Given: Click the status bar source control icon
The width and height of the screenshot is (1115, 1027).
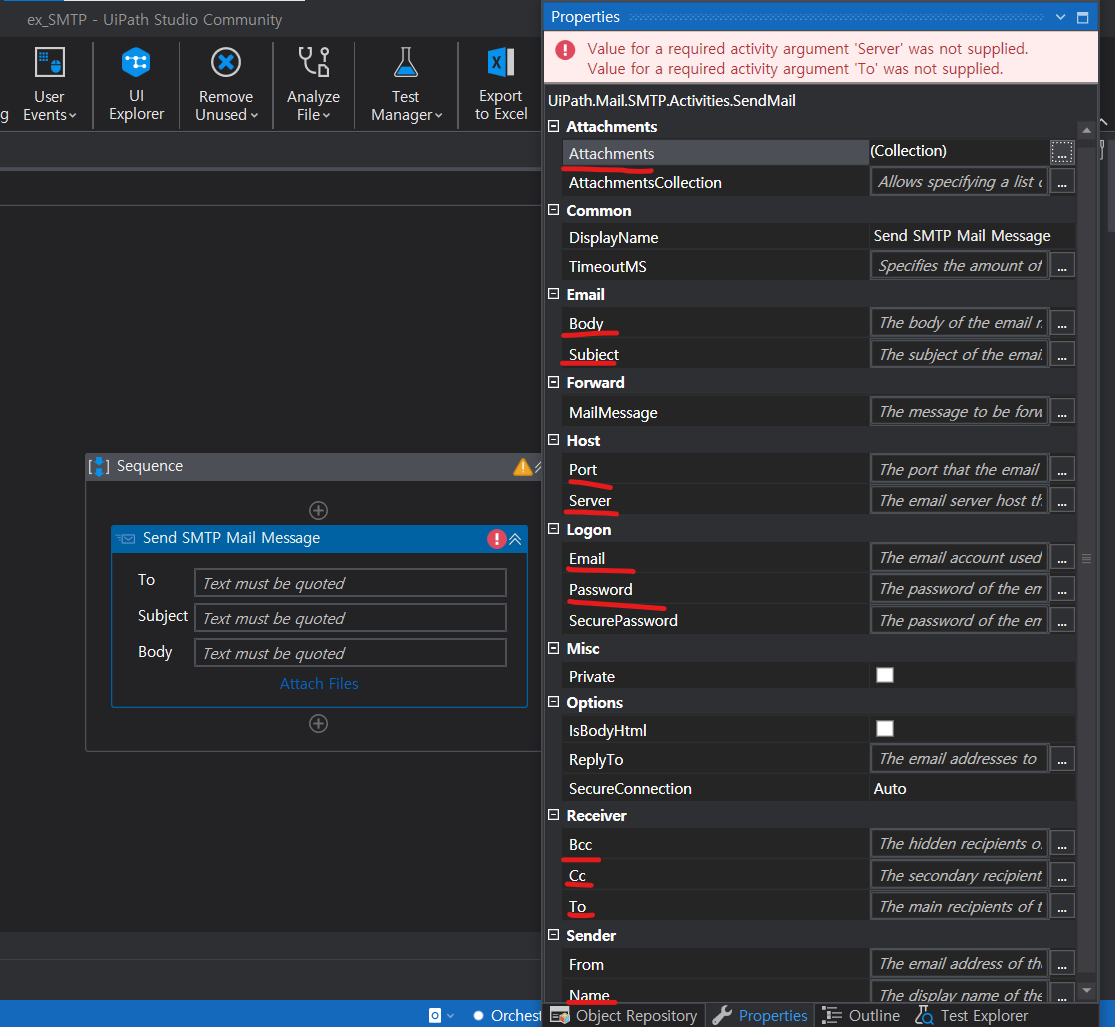Looking at the screenshot, I should 435,1016.
